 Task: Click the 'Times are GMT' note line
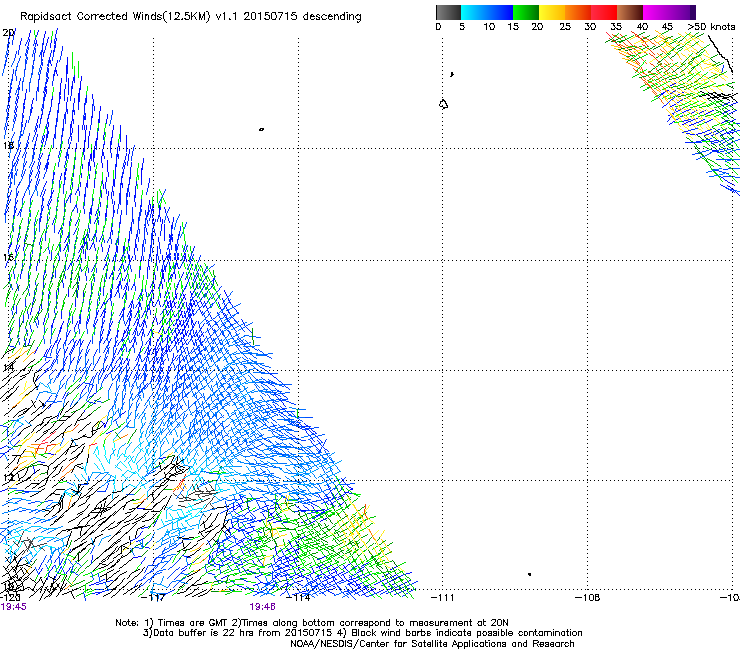pyautogui.click(x=312, y=623)
